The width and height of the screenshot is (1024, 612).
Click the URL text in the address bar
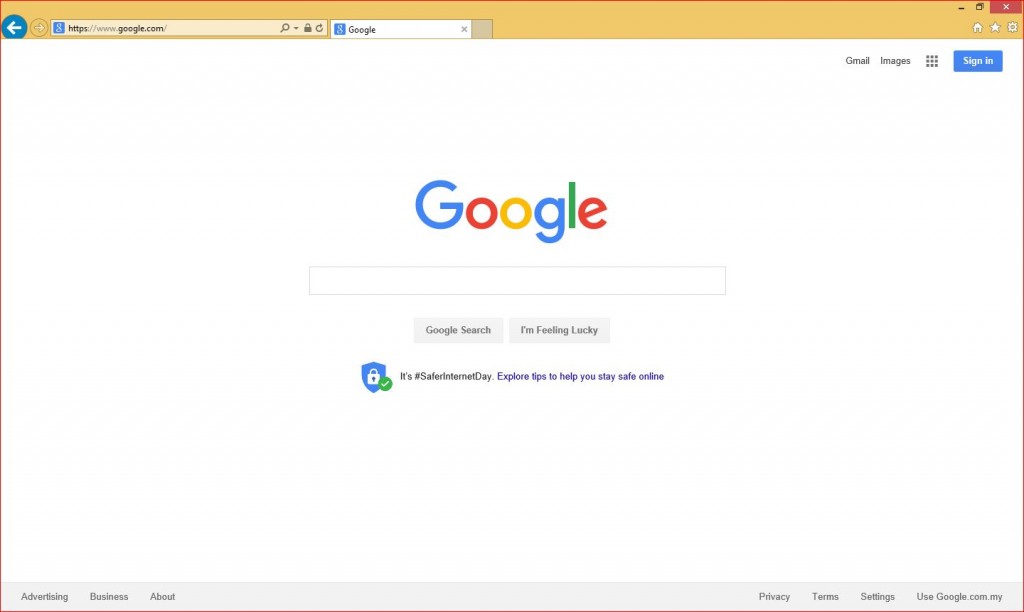pos(118,28)
